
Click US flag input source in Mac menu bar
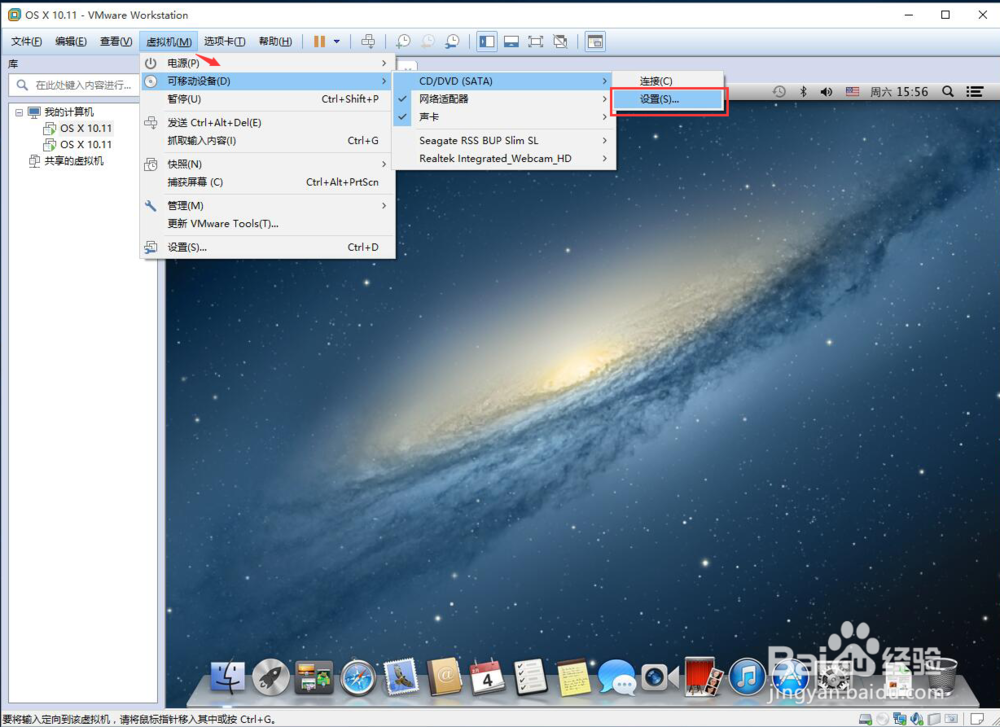click(x=853, y=92)
